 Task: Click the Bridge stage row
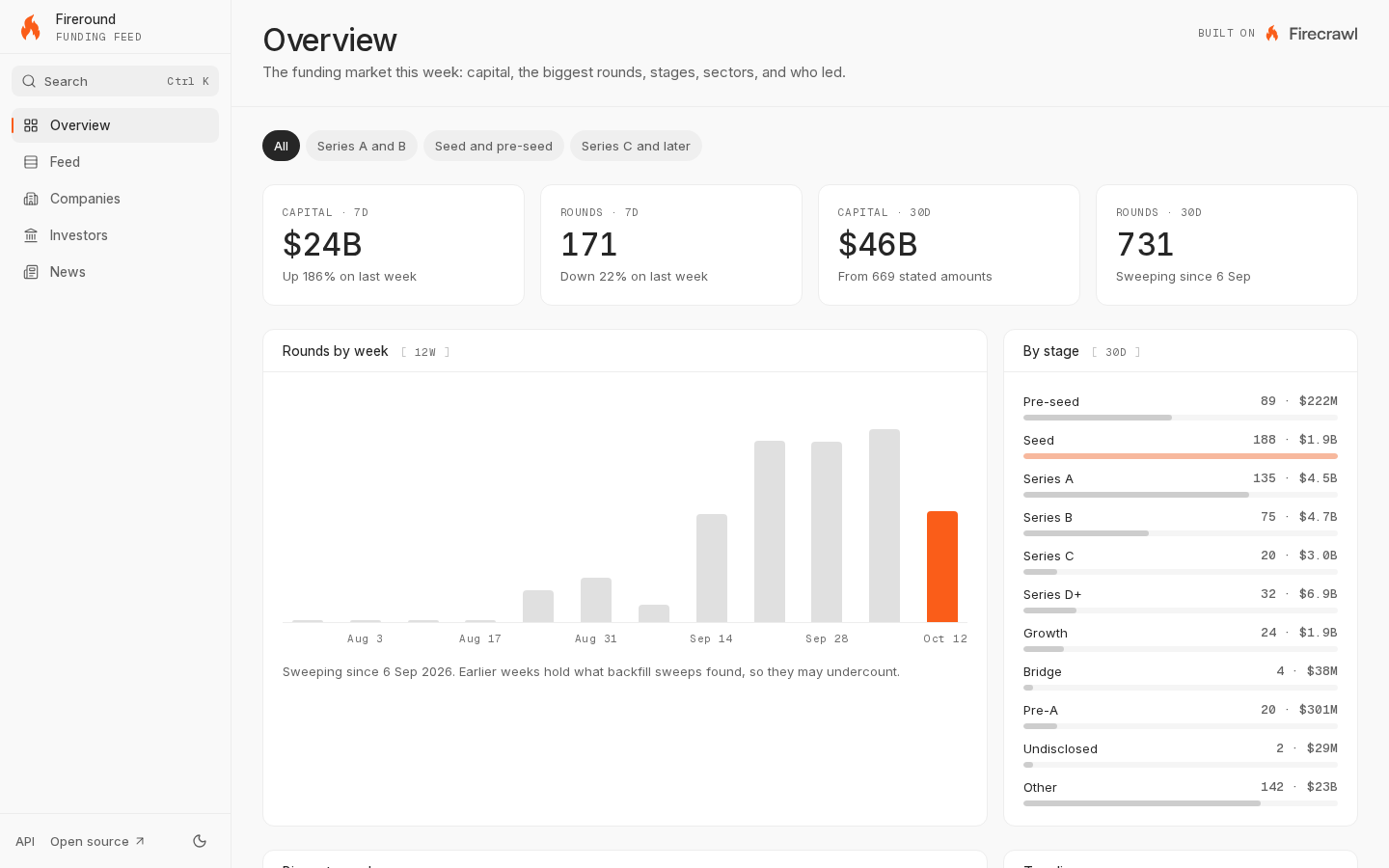tap(1181, 677)
